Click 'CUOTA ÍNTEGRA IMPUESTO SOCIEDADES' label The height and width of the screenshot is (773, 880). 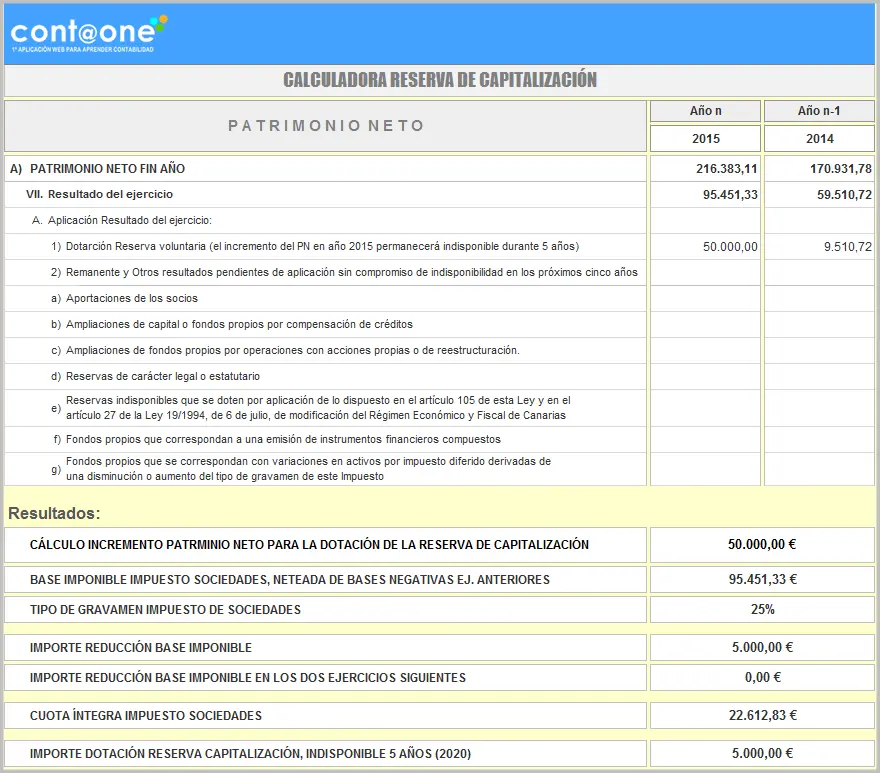tap(146, 716)
